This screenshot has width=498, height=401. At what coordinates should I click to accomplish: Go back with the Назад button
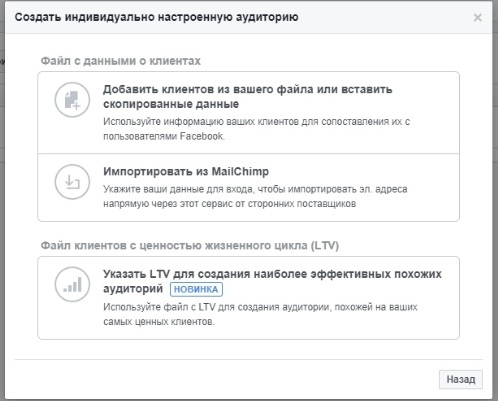[461, 379]
